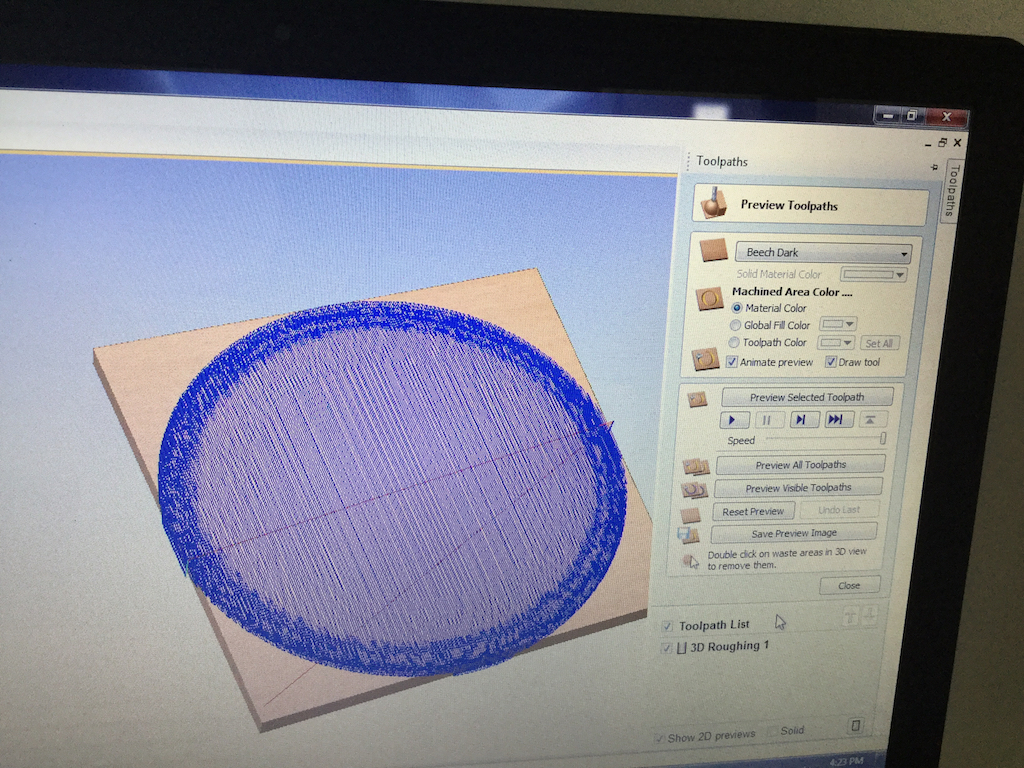Screen dimensions: 1024x768
Task: Click the 3D preview of the machined dish
Action: (x=391, y=490)
